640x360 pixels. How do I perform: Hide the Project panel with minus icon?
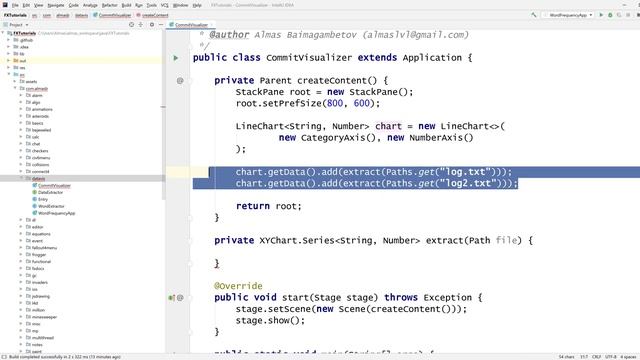pos(161,25)
